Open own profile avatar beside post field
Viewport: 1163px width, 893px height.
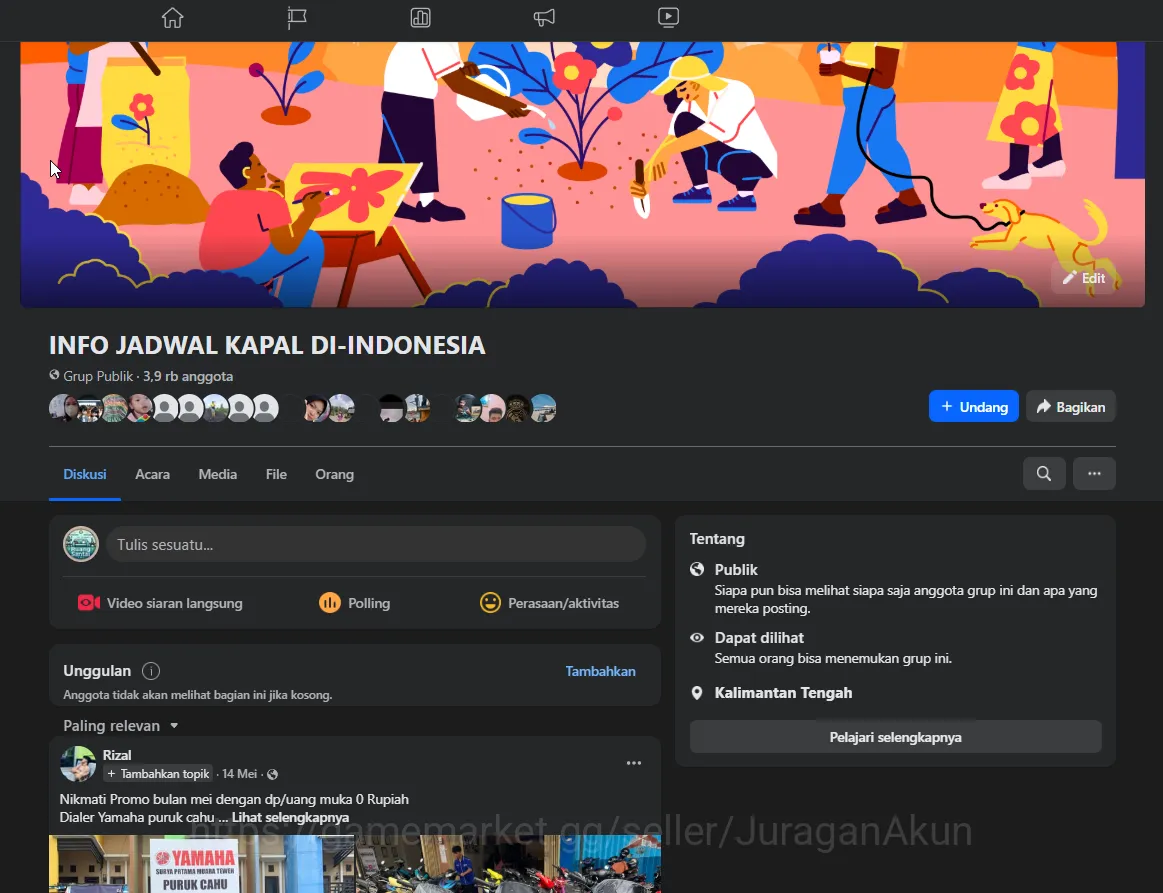(81, 544)
